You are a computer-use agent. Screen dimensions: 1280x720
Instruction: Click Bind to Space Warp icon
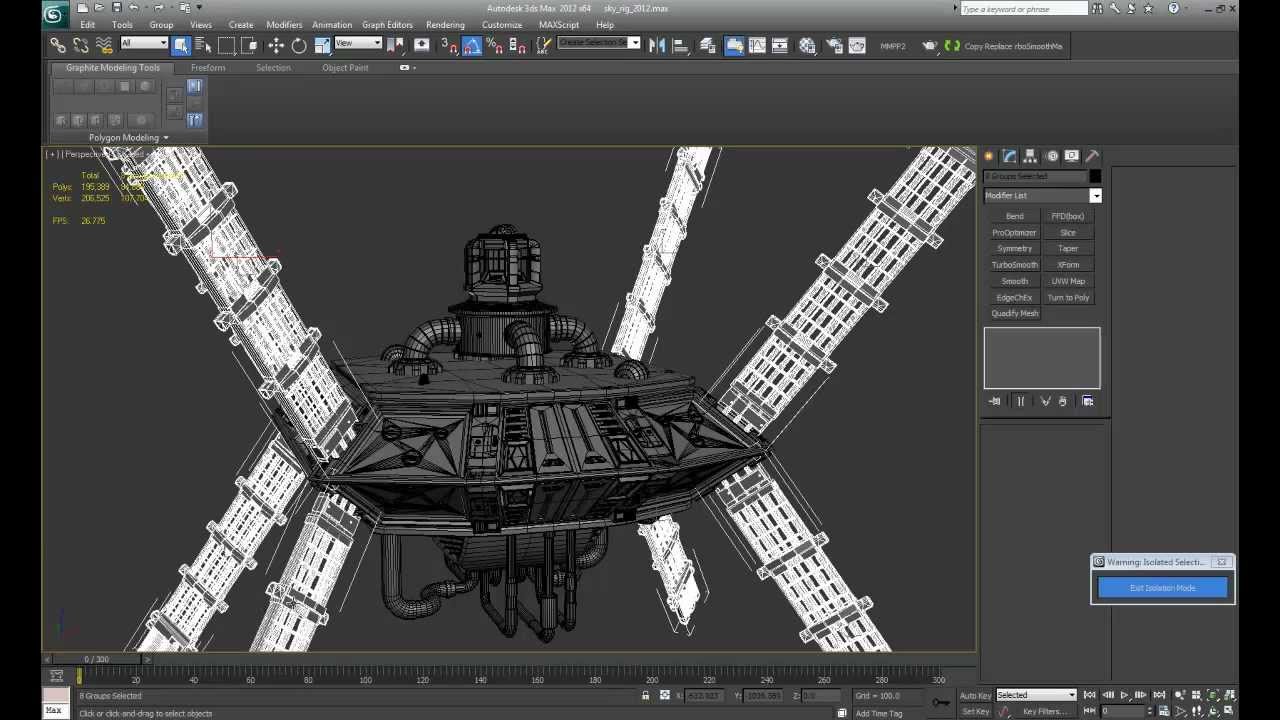click(104, 45)
